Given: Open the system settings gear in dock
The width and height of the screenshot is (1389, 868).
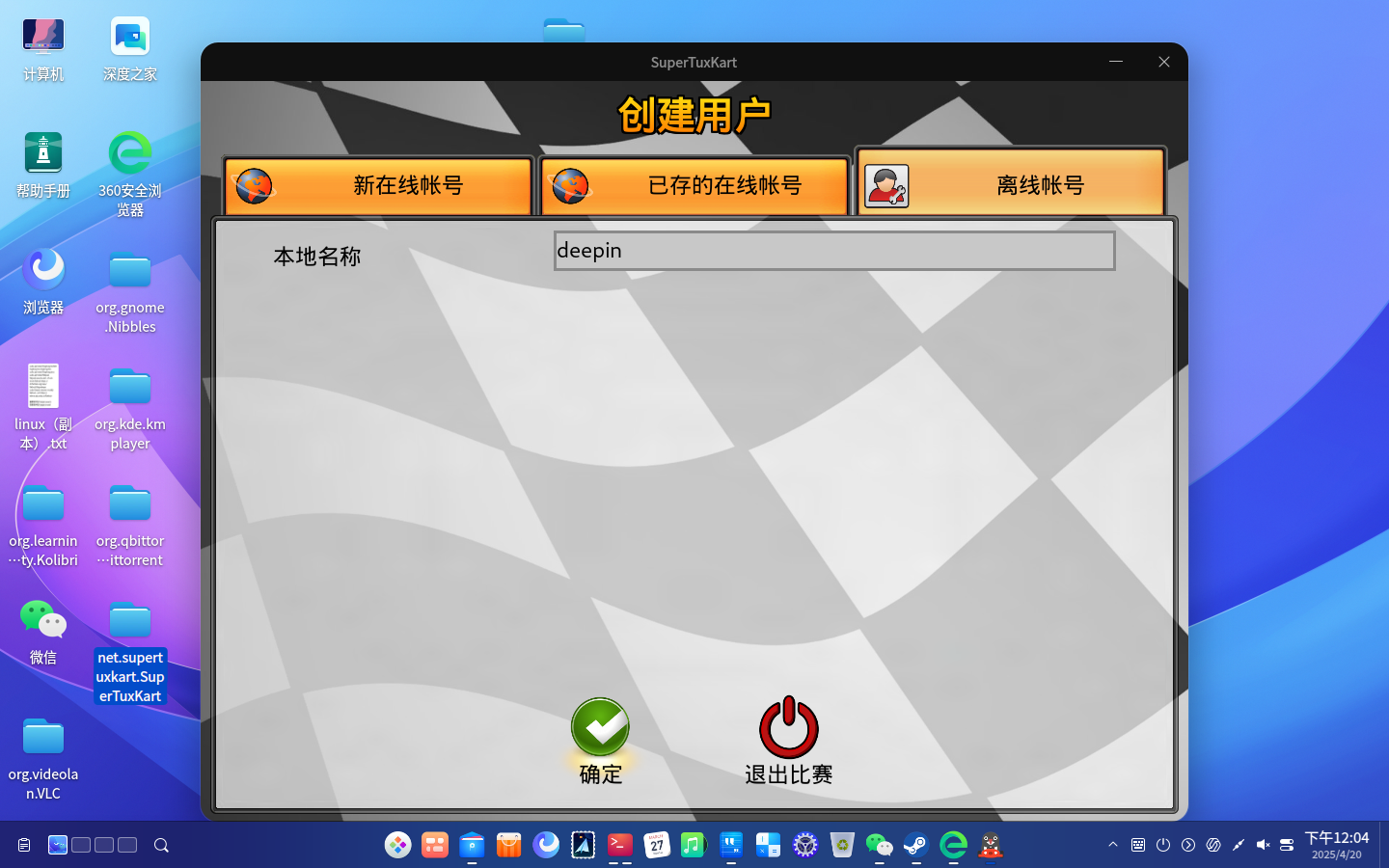Looking at the screenshot, I should coord(805,845).
